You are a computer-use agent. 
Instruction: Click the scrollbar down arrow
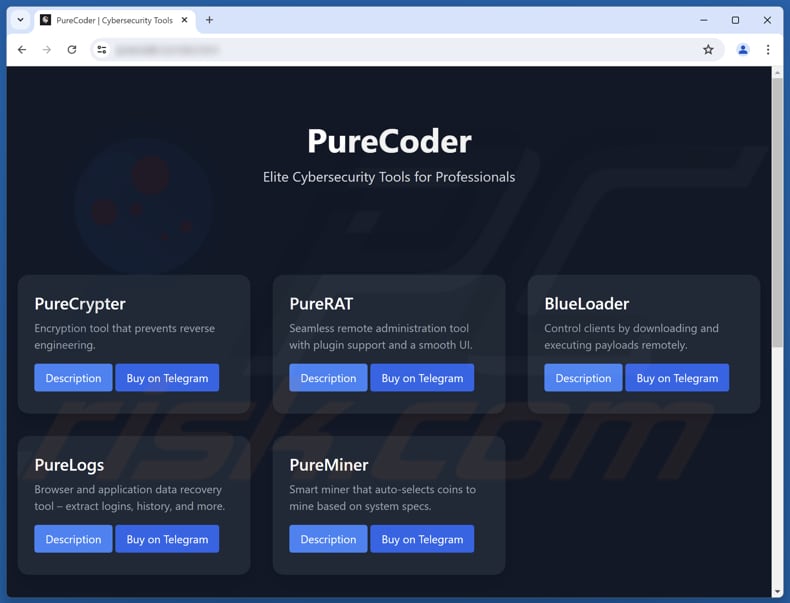point(777,592)
